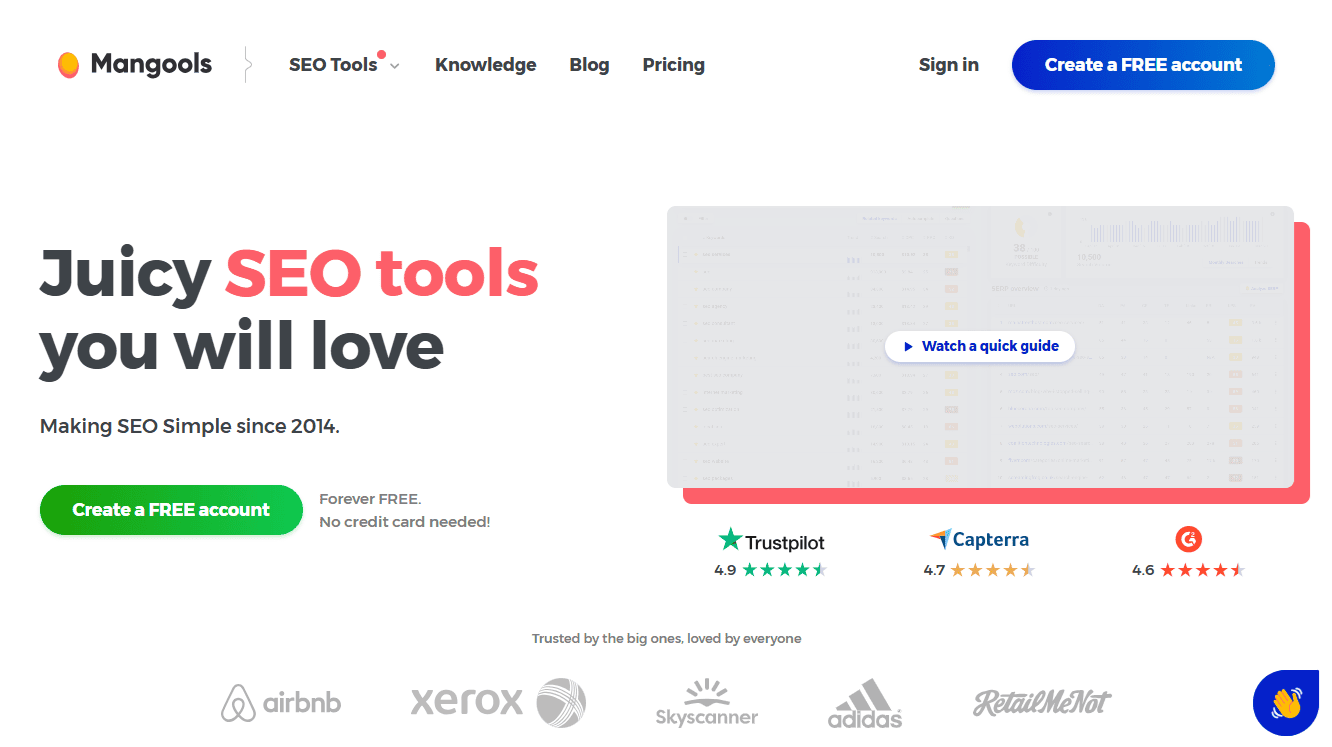The image size is (1332, 747).
Task: Click the airbnb logo
Action: 281,703
